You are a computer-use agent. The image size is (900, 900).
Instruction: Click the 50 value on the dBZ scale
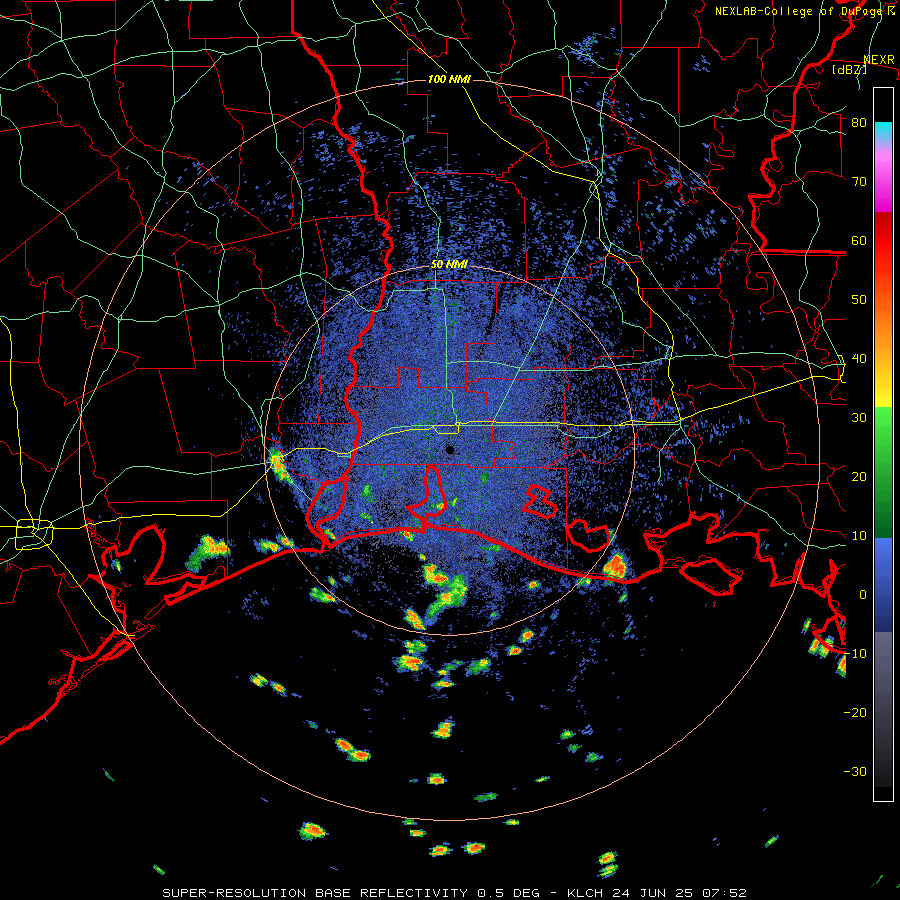[x=859, y=300]
